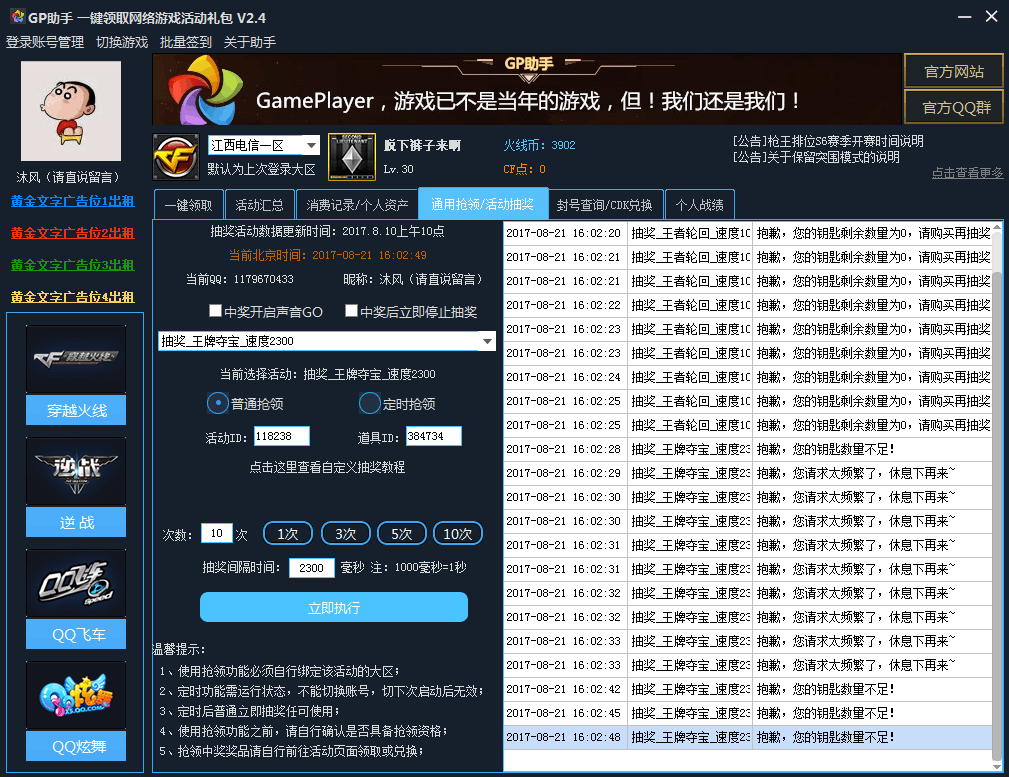Click the second lieutenant rank badge icon
The image size is (1009, 777).
pos(351,157)
